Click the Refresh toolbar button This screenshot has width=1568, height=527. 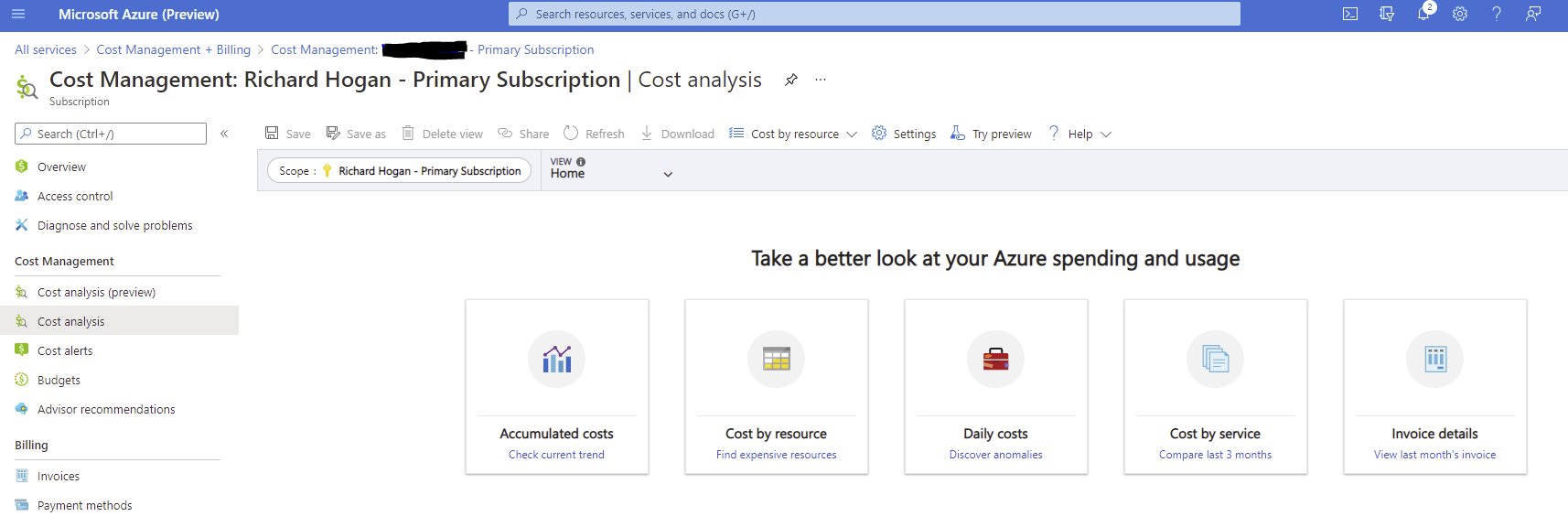(594, 134)
